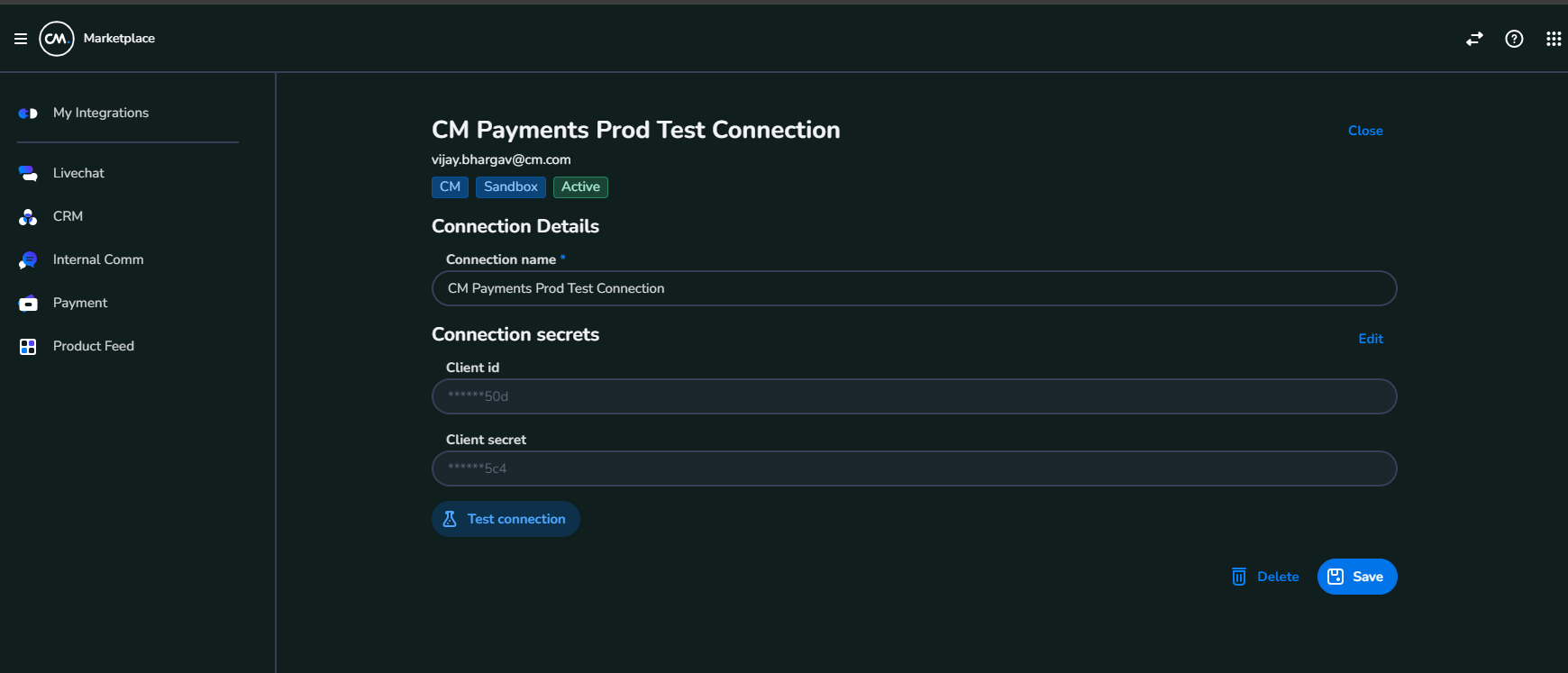The image size is (1568, 673).
Task: Click the CM logo icon
Action: (57, 39)
